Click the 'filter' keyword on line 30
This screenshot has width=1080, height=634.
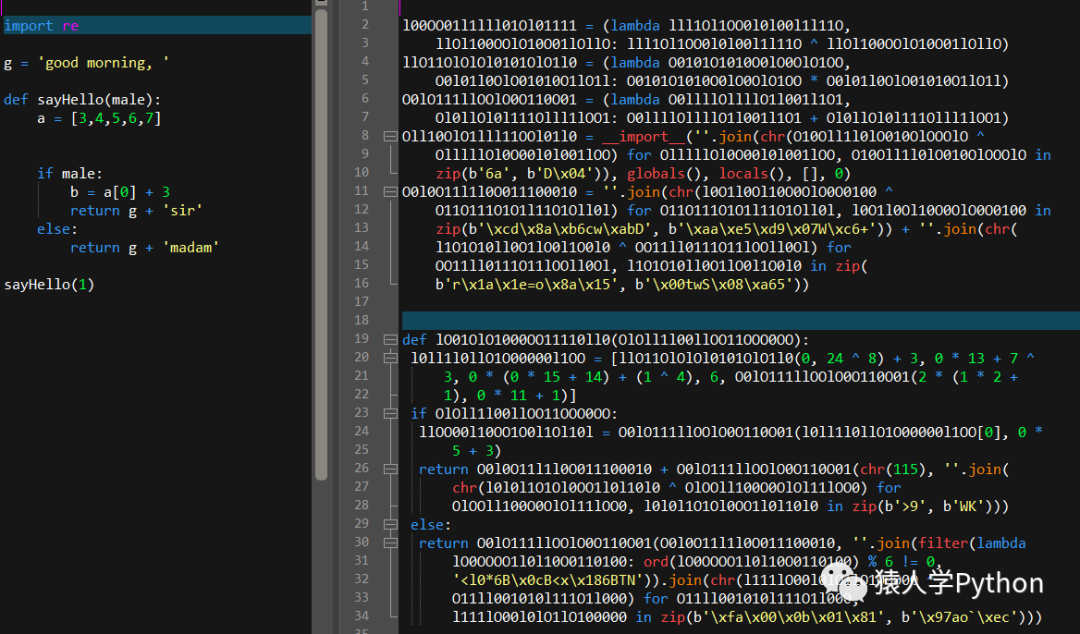[x=943, y=543]
